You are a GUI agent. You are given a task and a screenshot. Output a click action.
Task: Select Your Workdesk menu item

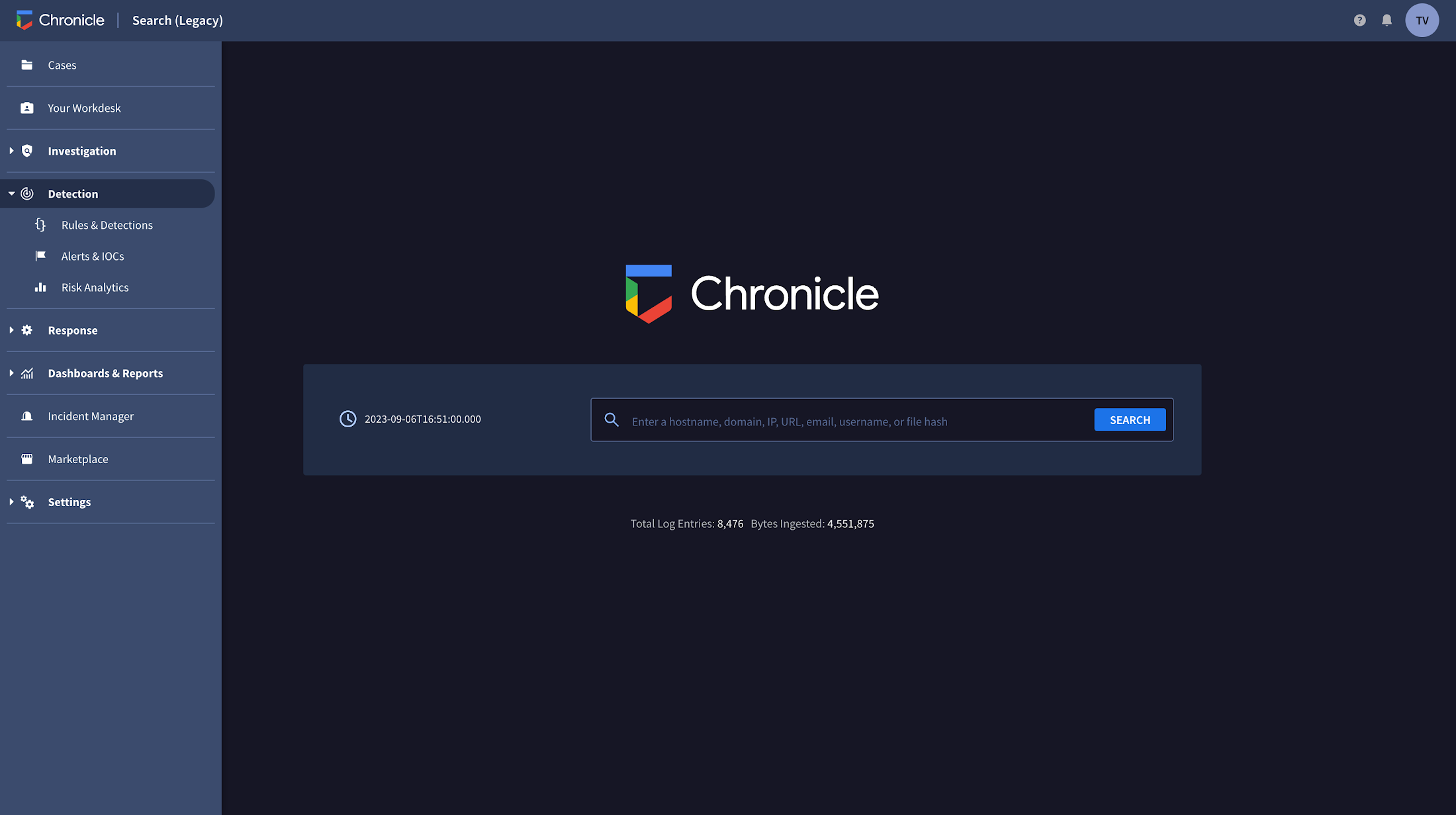pyautogui.click(x=84, y=108)
